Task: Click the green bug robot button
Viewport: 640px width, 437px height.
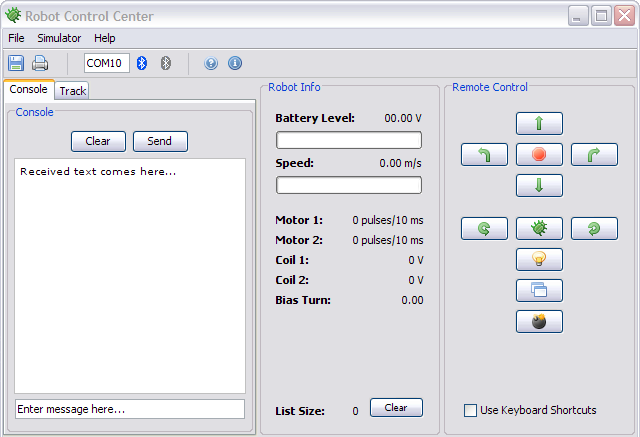Action: coord(539,228)
